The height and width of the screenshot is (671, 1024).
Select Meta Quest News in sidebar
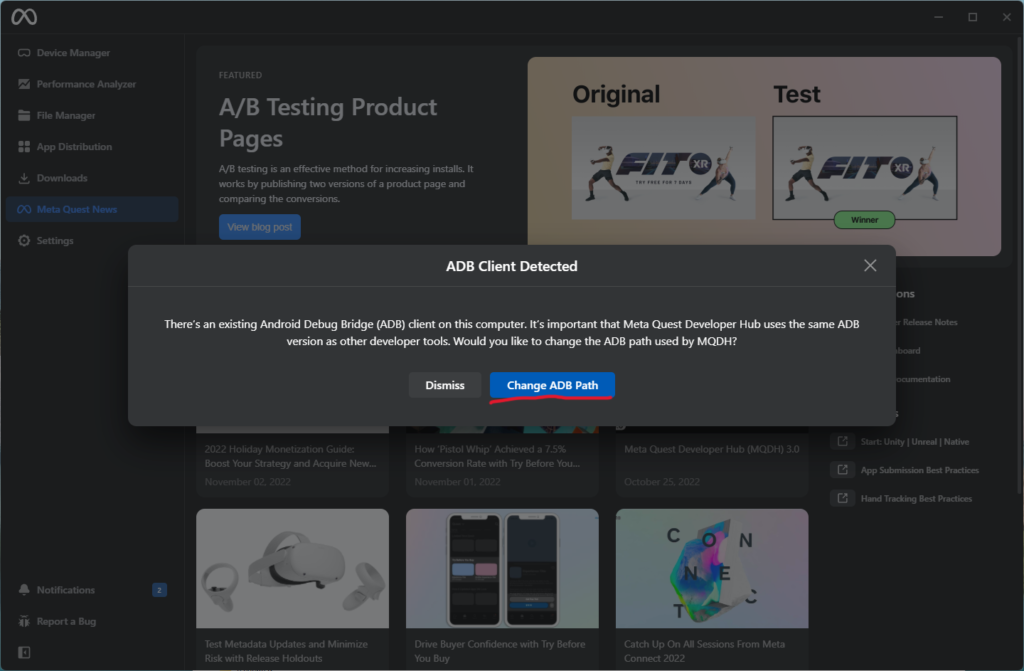click(x=92, y=210)
